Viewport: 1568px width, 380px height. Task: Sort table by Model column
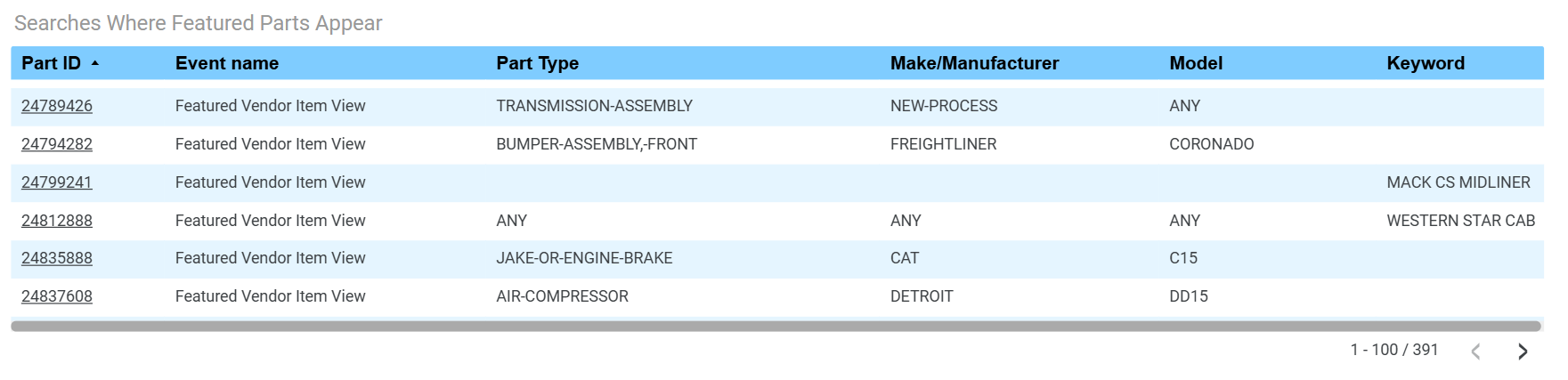coord(1196,63)
